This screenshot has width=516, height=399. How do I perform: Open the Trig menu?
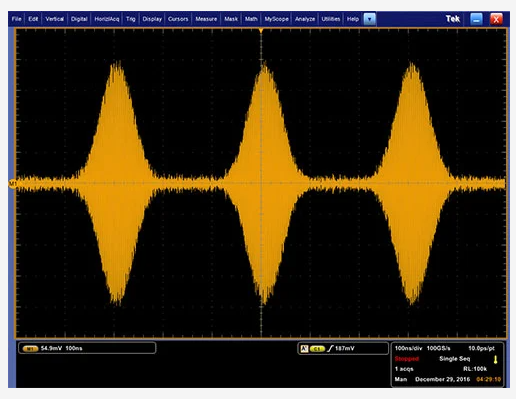[x=131, y=19]
